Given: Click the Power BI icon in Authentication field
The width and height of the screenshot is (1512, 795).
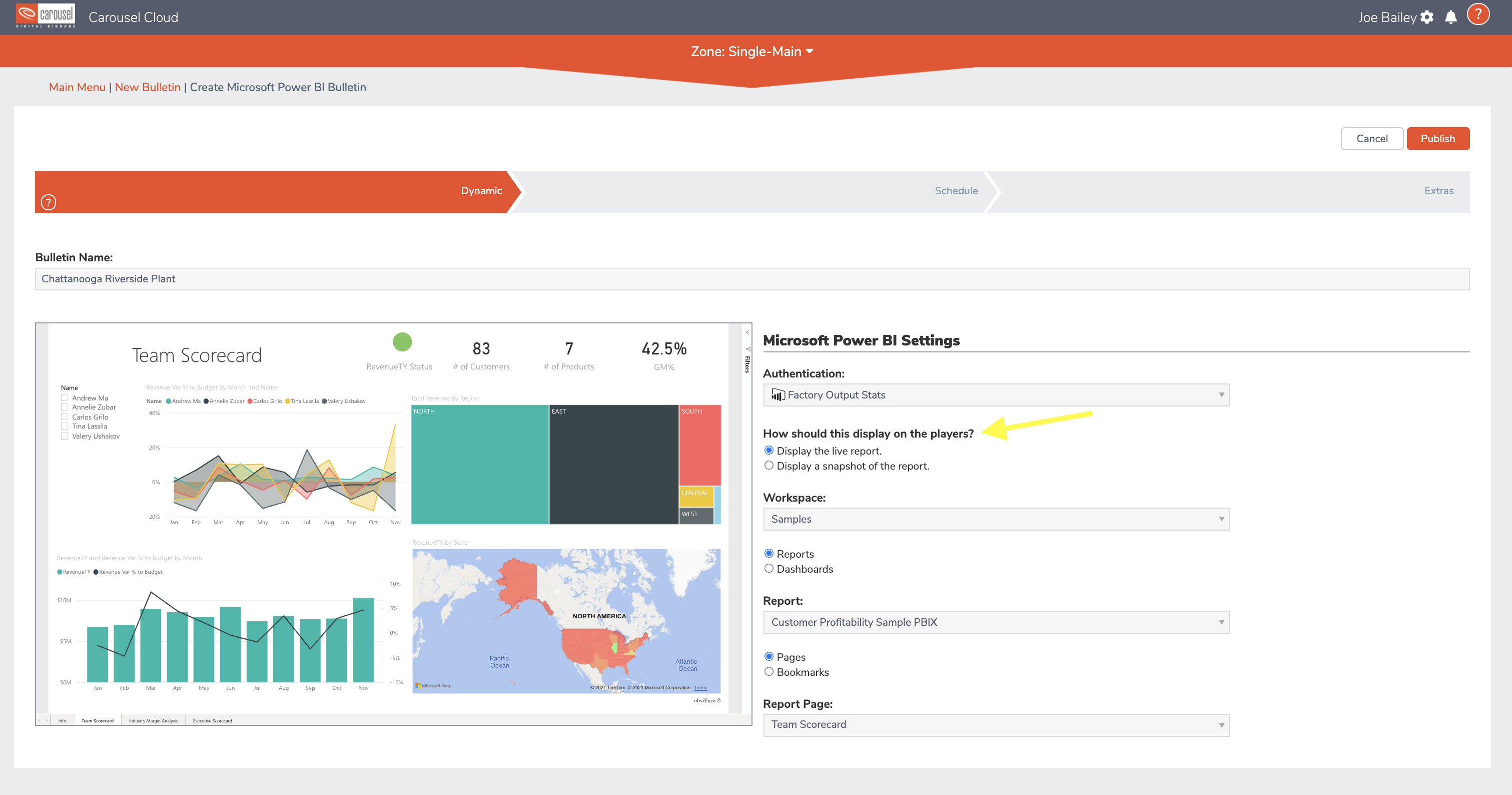Looking at the screenshot, I should tap(778, 394).
